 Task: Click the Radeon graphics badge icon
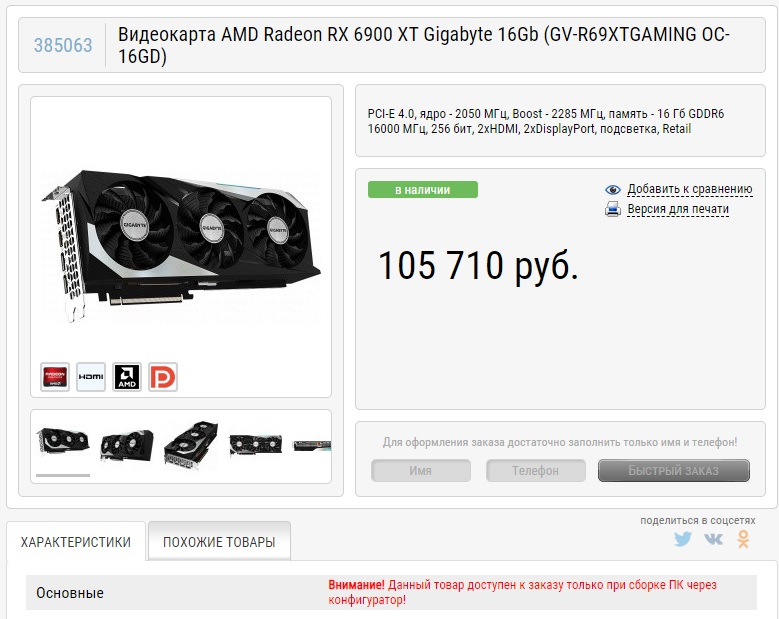click(x=55, y=377)
